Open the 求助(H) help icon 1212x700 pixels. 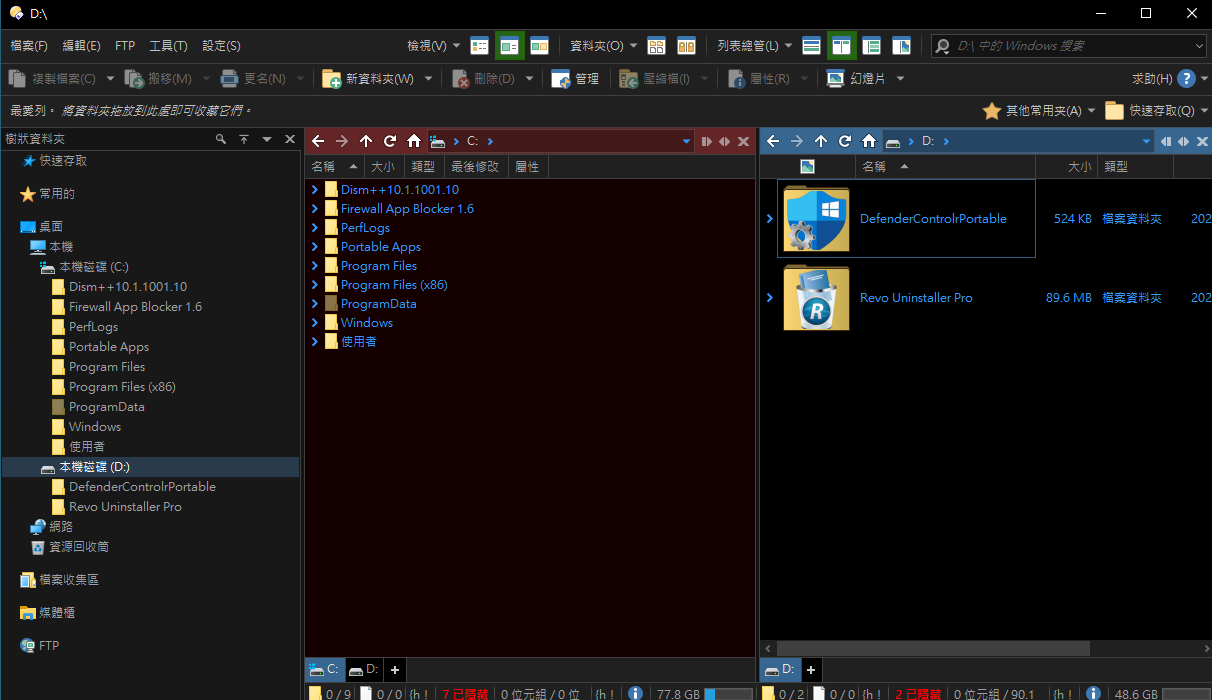[x=1186, y=78]
